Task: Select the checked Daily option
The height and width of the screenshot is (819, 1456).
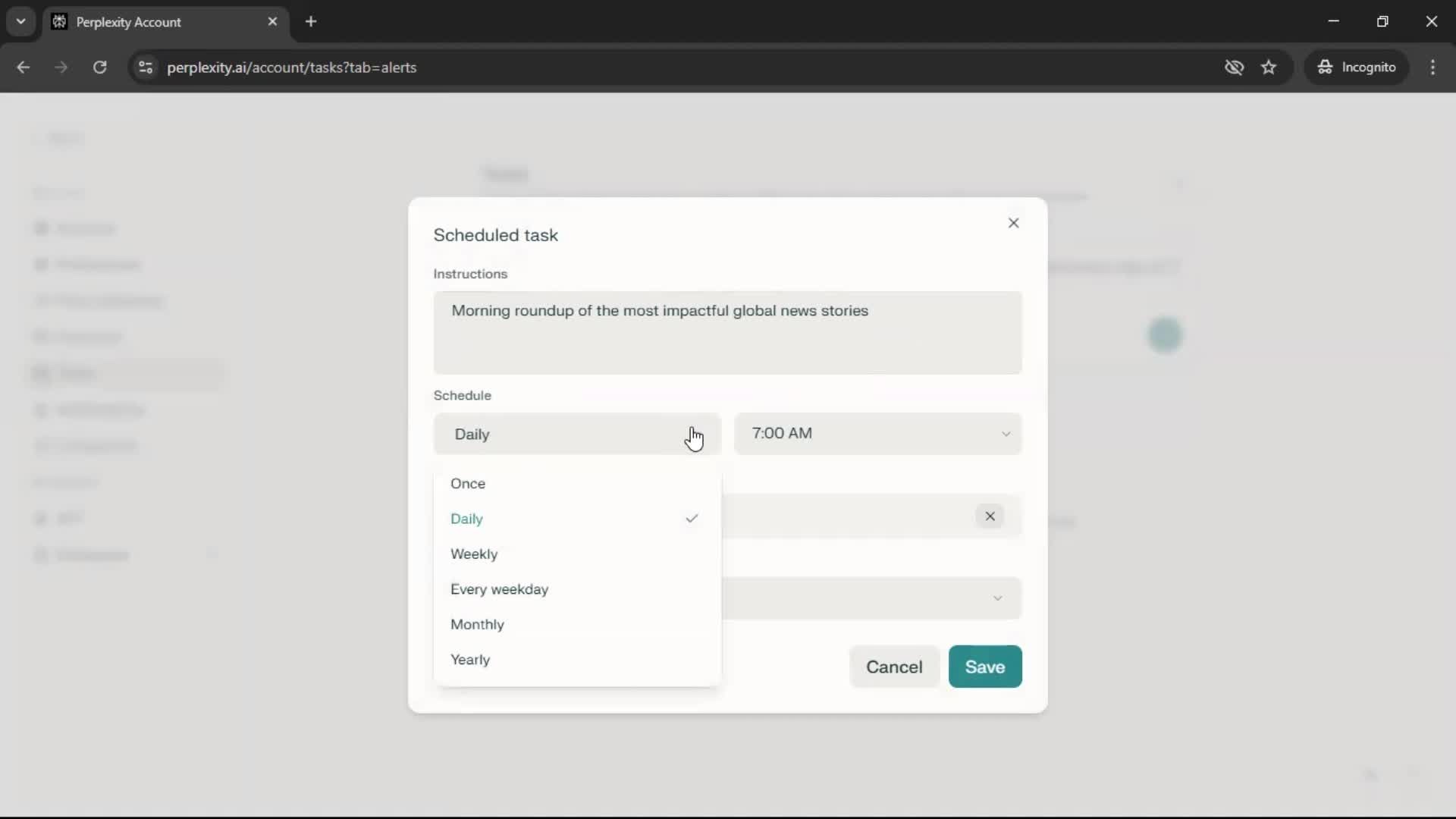Action: pos(467,519)
